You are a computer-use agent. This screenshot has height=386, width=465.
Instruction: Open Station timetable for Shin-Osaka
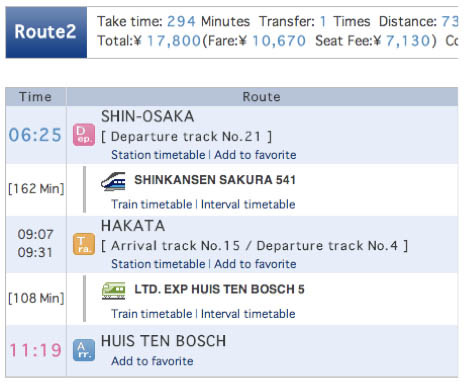tap(158, 155)
